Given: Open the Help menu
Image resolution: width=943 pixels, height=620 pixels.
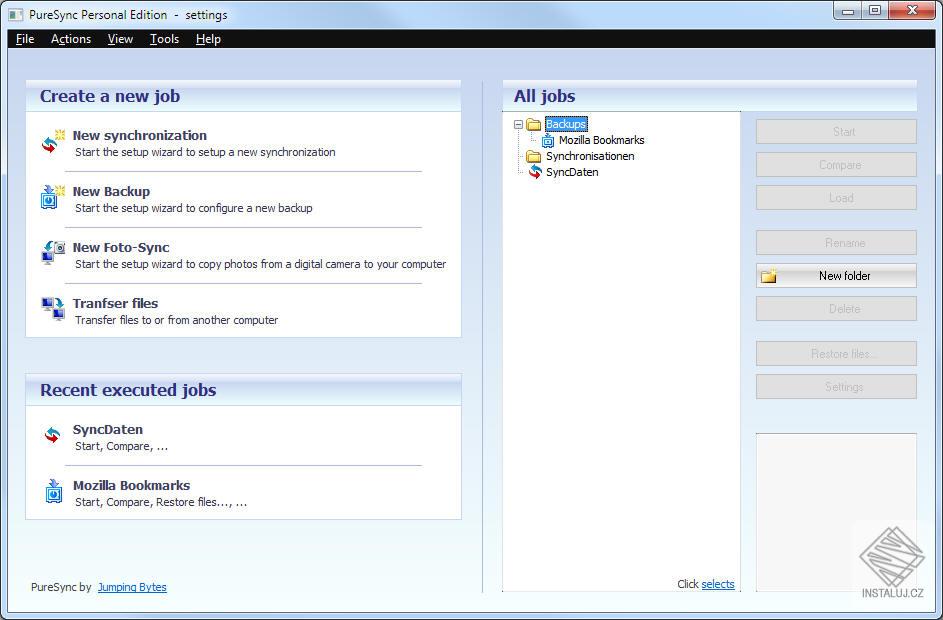Looking at the screenshot, I should click(208, 39).
